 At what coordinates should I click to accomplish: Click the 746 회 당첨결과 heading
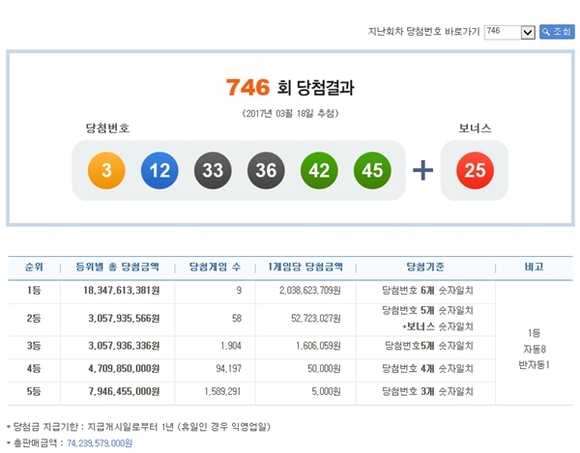coord(290,88)
